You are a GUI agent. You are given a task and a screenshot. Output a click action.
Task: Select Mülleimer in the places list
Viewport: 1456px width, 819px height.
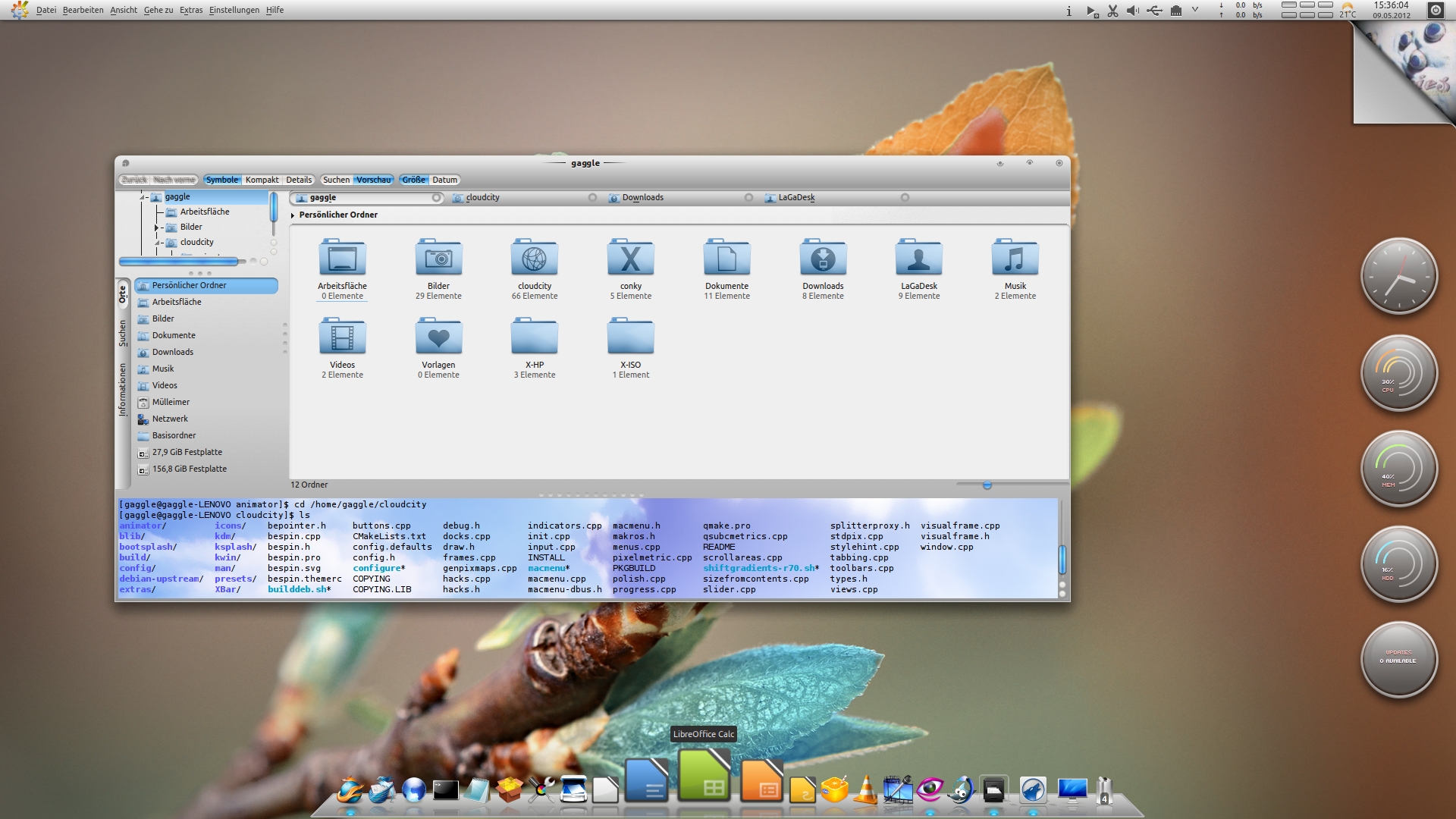(206, 402)
